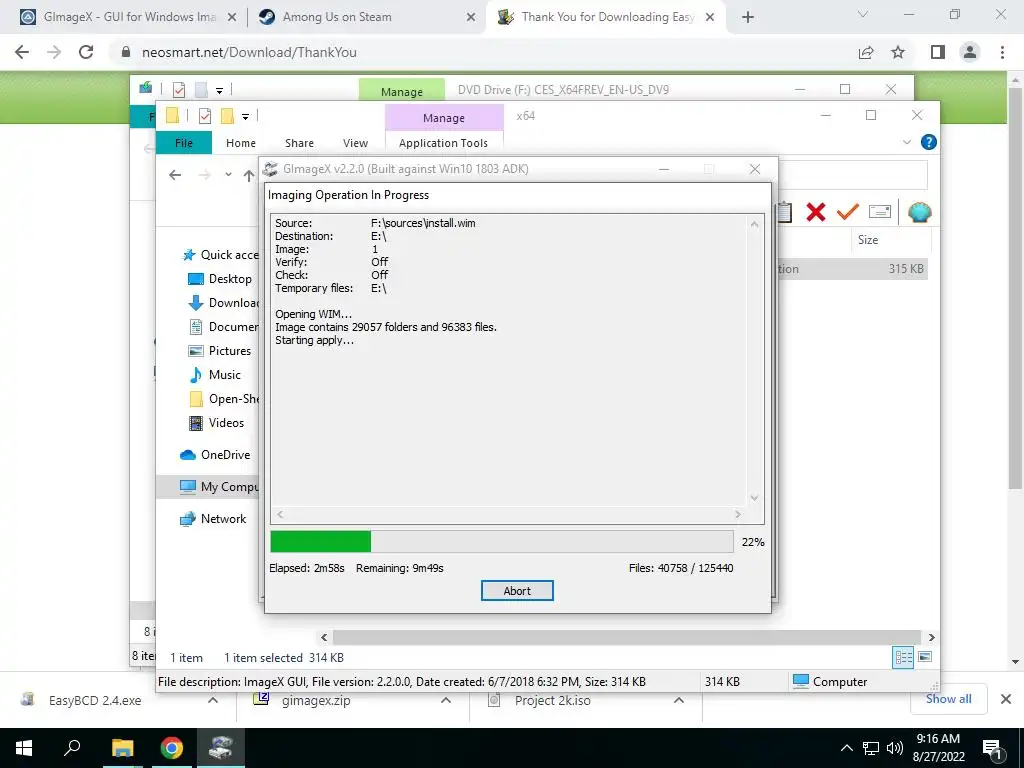The image size is (1024, 768).
Task: Open the View ribbon tab
Action: coord(355,142)
